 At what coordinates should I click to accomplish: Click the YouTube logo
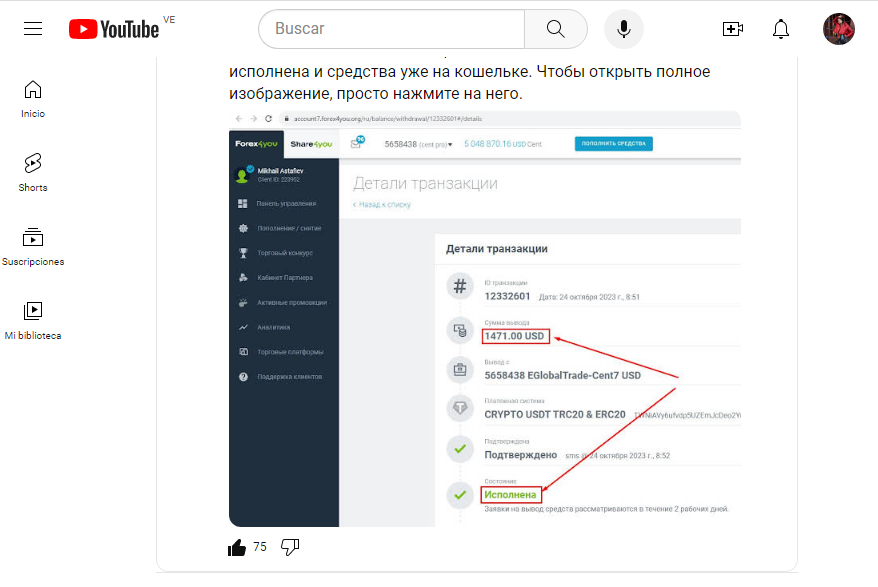114,29
